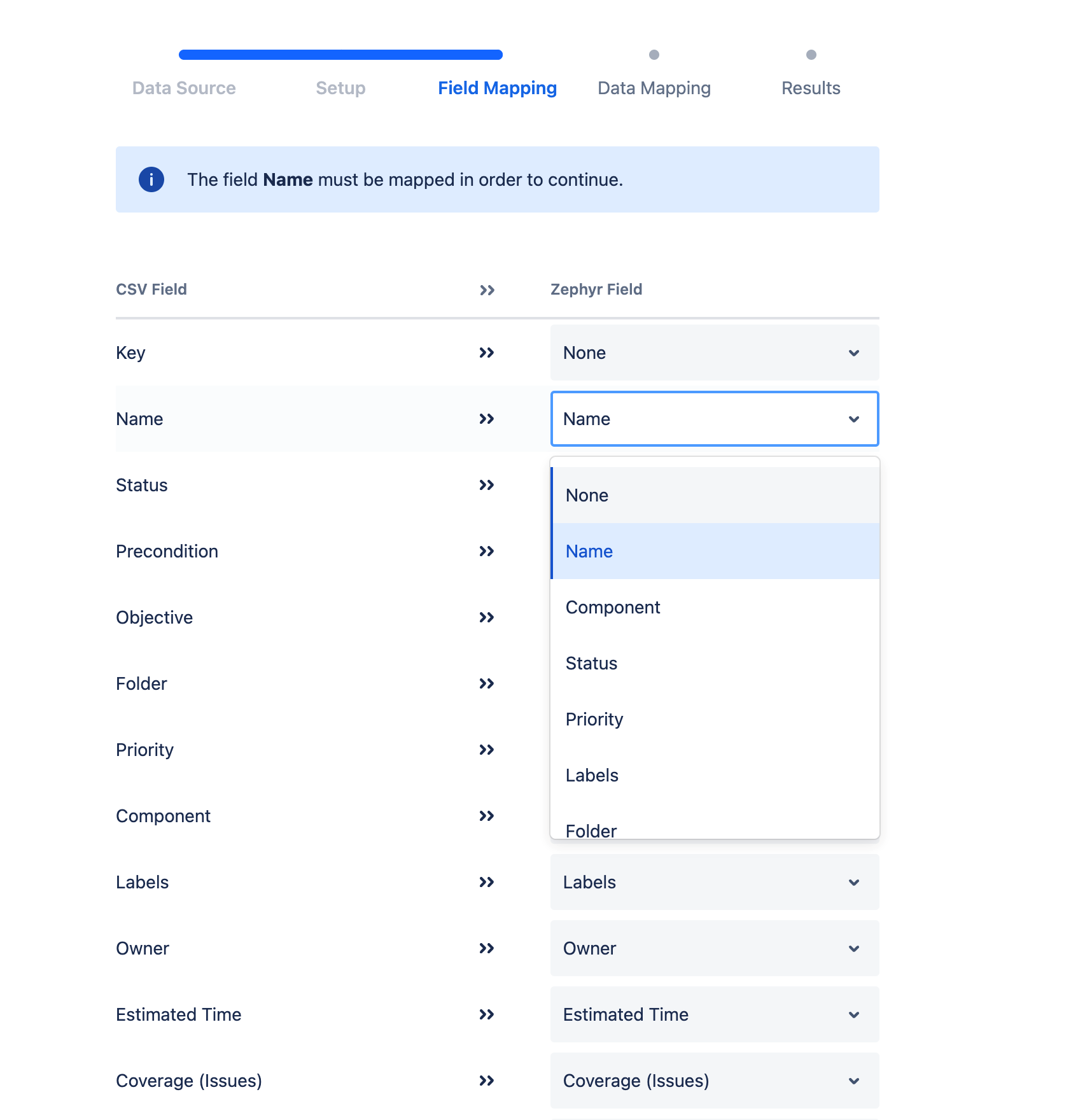This screenshot has width=1092, height=1120.
Task: Pick Priority in the dropdown list
Action: point(714,719)
